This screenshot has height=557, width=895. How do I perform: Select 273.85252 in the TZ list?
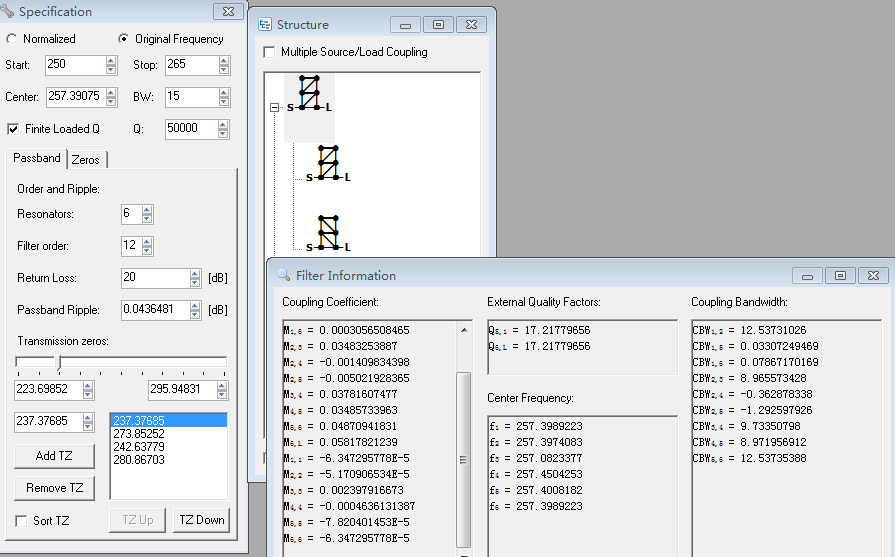(x=168, y=434)
